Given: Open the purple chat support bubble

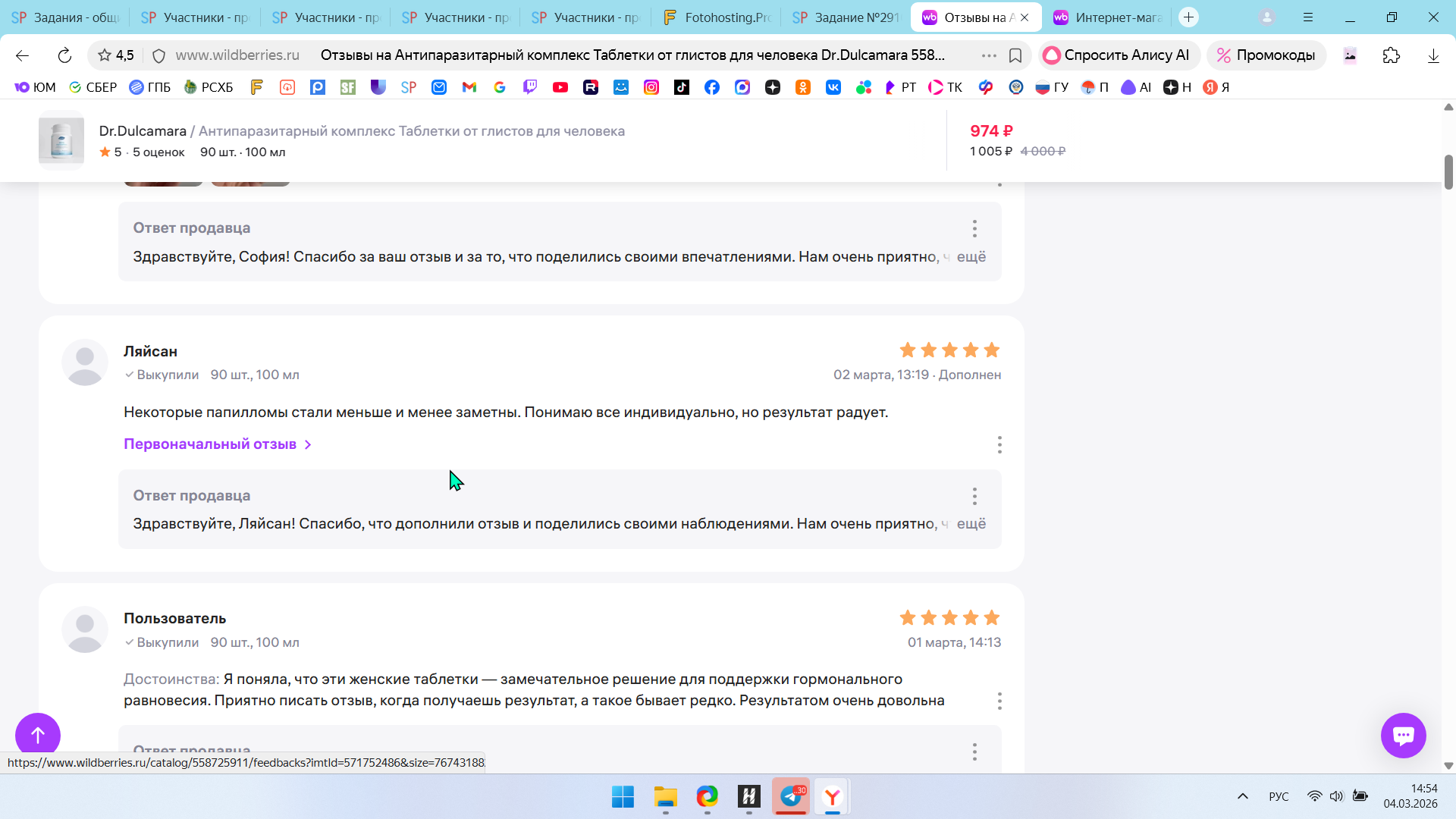Looking at the screenshot, I should (x=1403, y=735).
